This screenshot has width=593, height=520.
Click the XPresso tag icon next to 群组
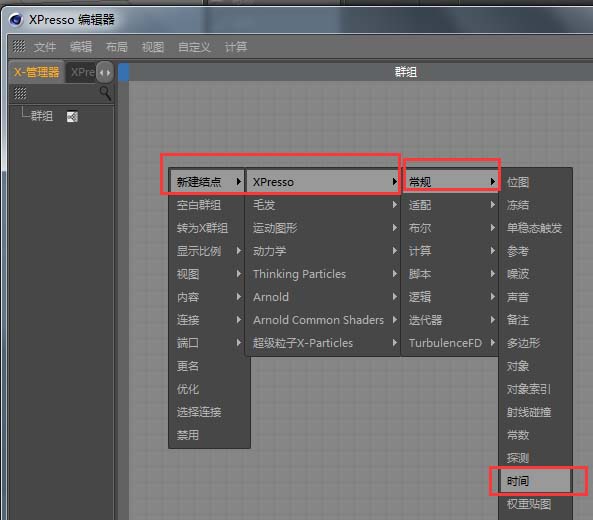click(x=72, y=116)
